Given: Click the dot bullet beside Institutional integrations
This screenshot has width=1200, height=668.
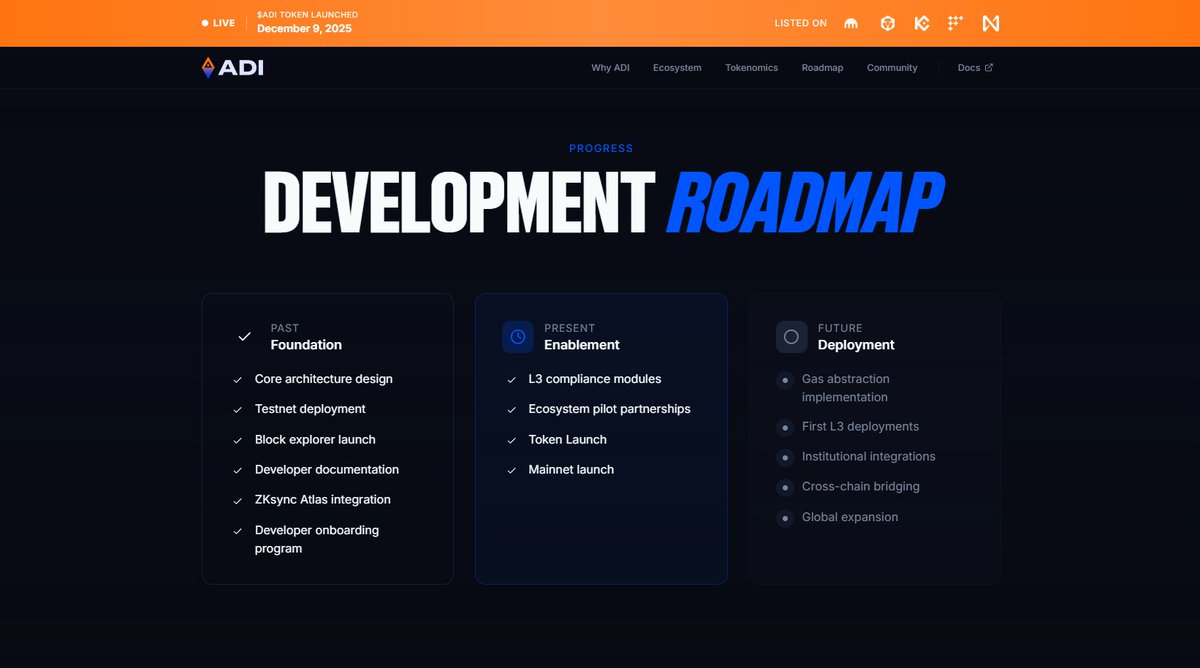Looking at the screenshot, I should click(x=785, y=457).
